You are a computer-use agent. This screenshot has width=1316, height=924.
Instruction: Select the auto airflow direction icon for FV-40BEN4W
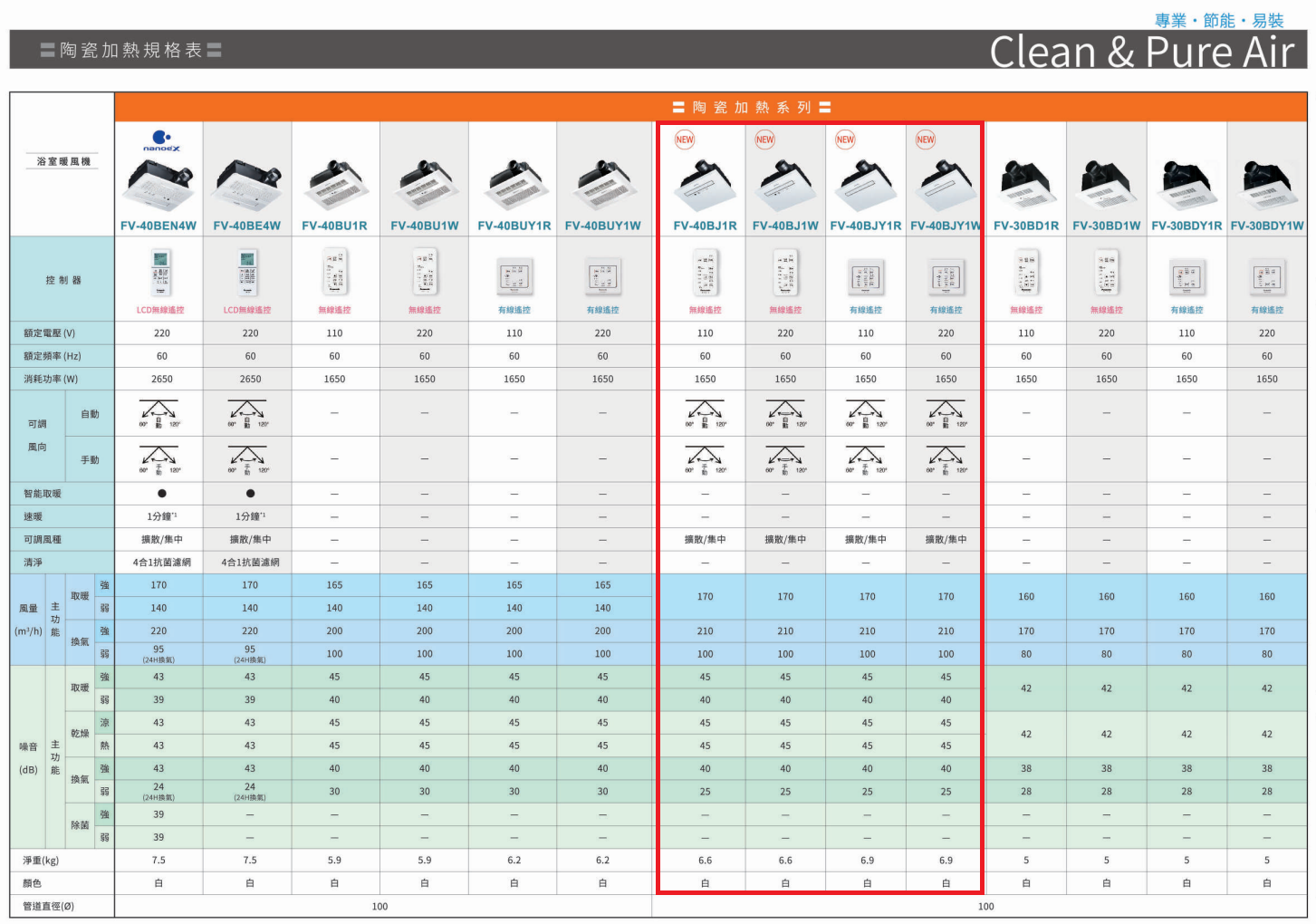[159, 413]
